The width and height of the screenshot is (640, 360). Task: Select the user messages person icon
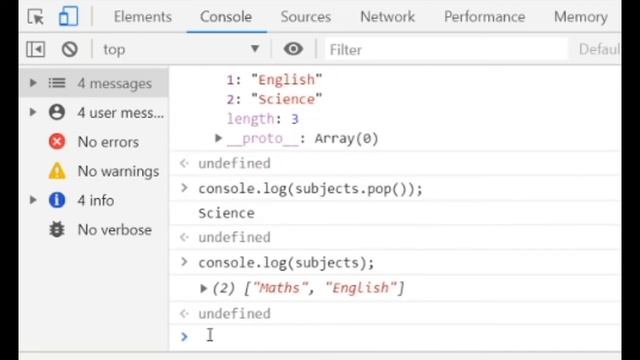pos(57,112)
